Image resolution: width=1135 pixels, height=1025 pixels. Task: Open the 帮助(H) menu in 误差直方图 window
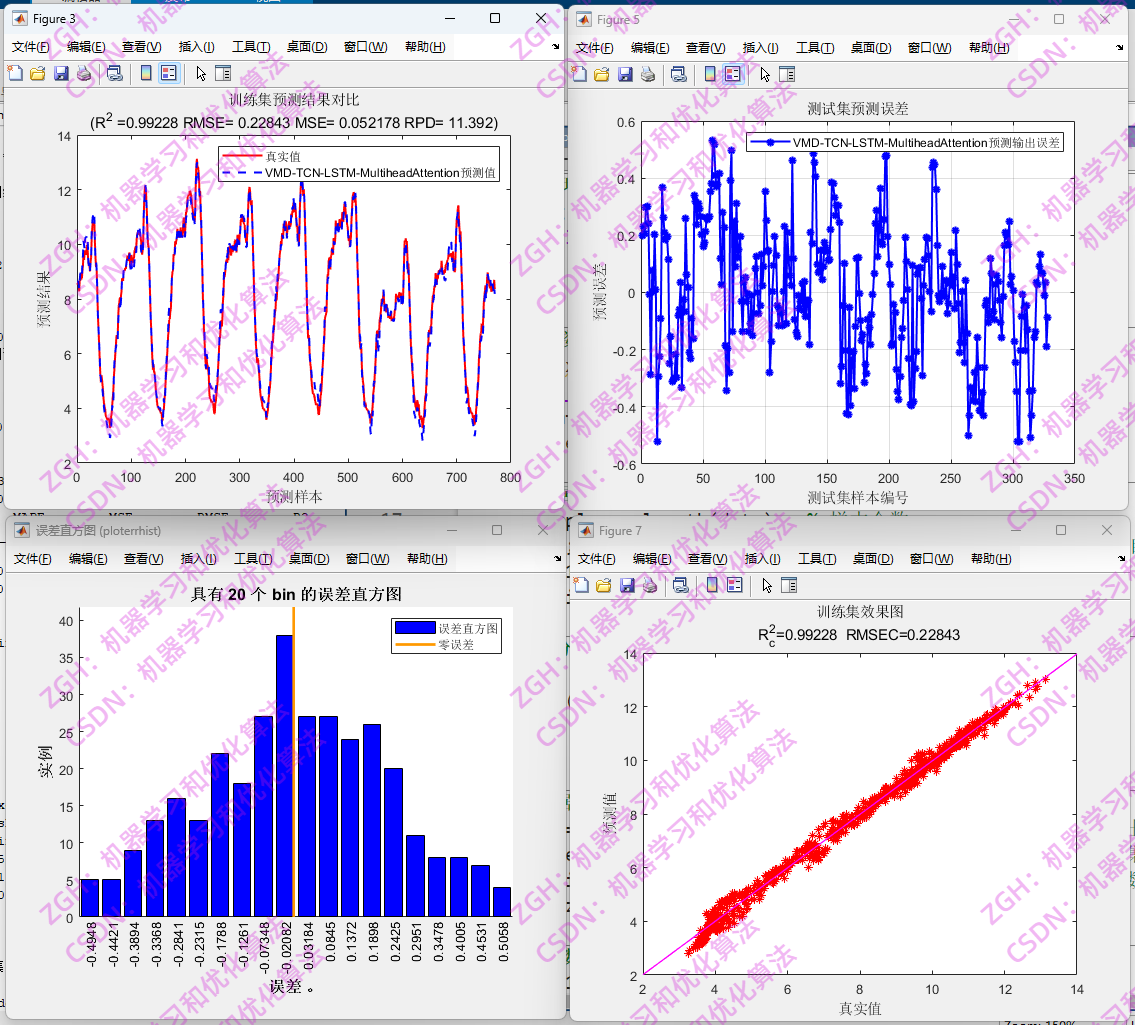pos(427,559)
